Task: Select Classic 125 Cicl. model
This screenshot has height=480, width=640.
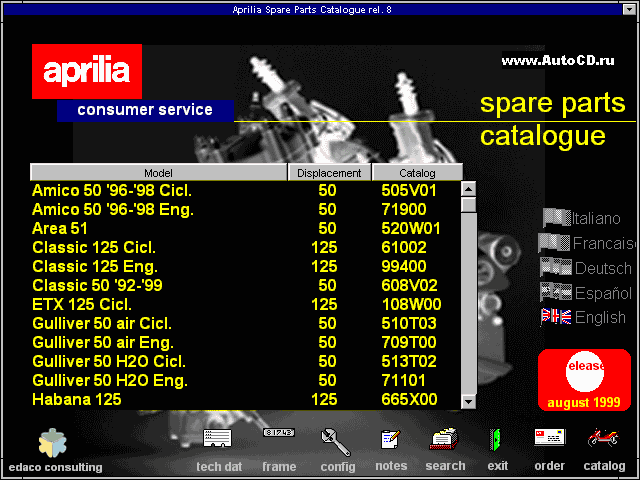Action: 245,248
